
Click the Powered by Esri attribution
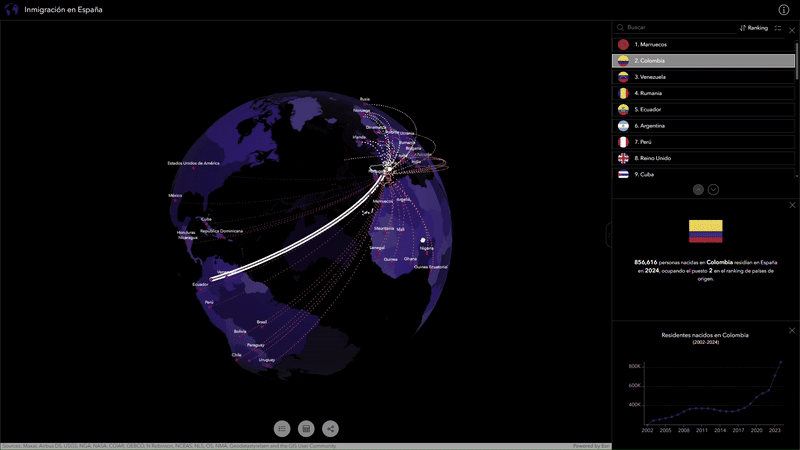(591, 446)
